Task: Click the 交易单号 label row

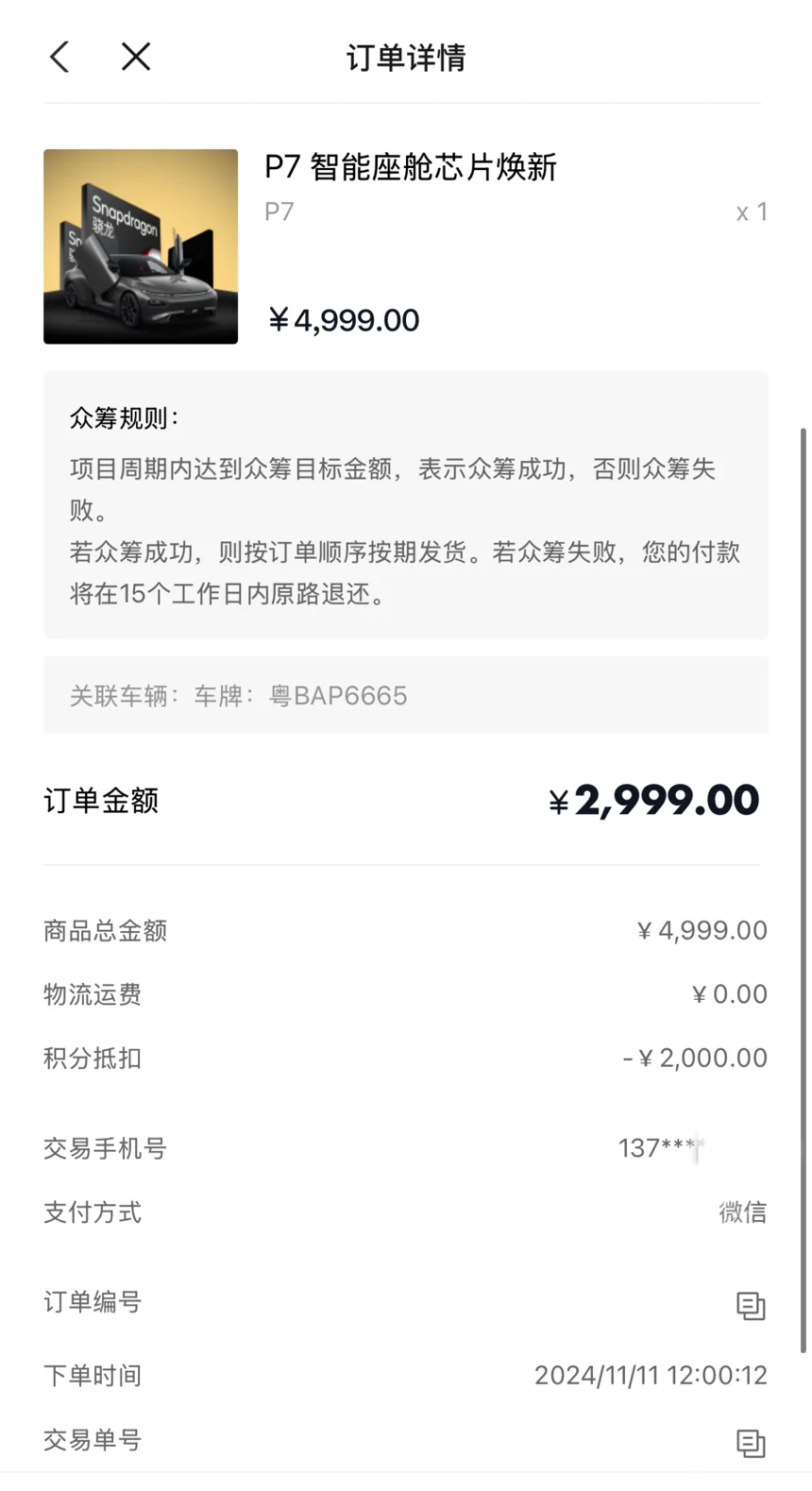Action: pos(406,1441)
